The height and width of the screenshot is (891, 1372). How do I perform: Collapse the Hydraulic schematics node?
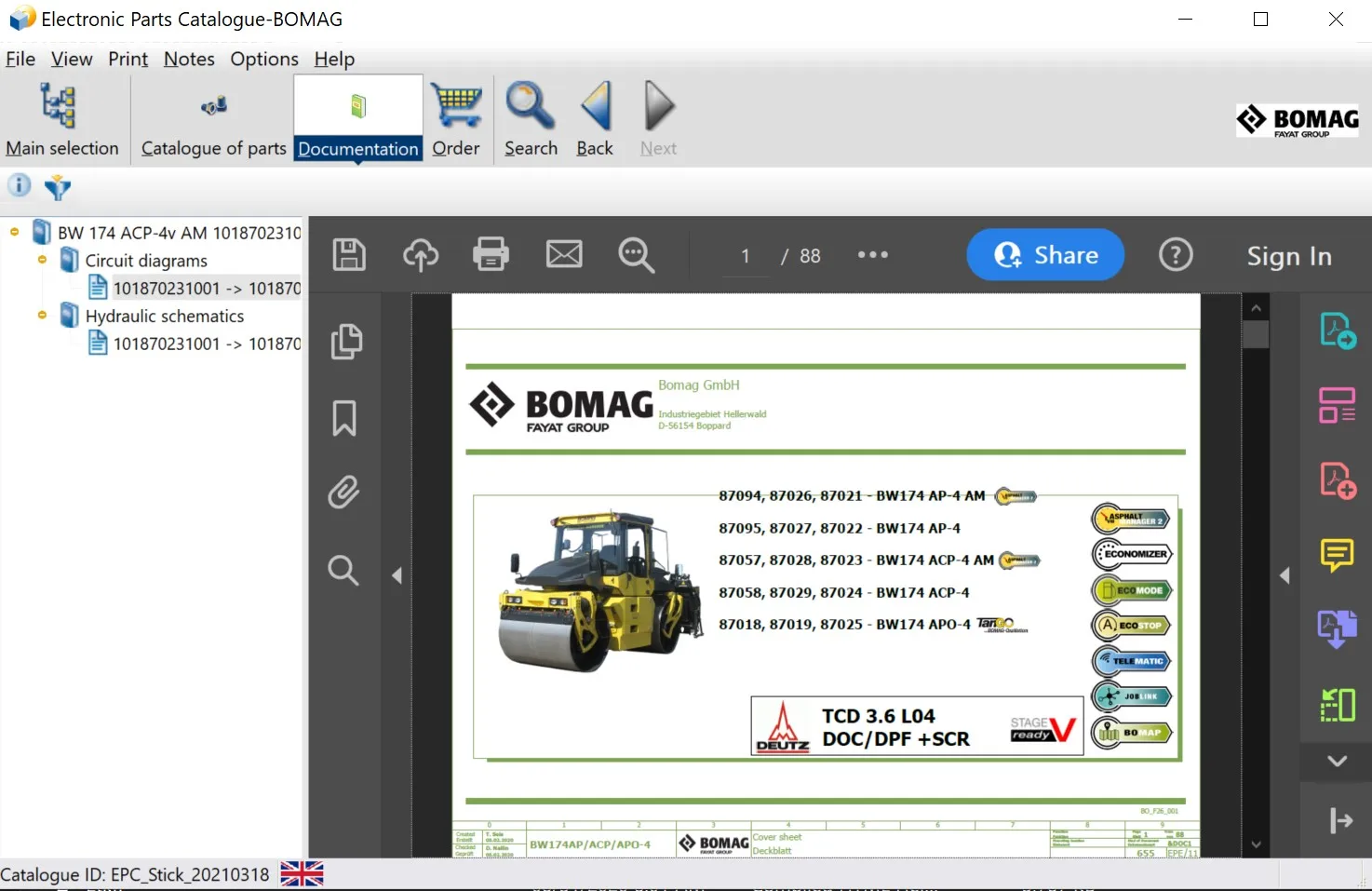pyautogui.click(x=40, y=316)
